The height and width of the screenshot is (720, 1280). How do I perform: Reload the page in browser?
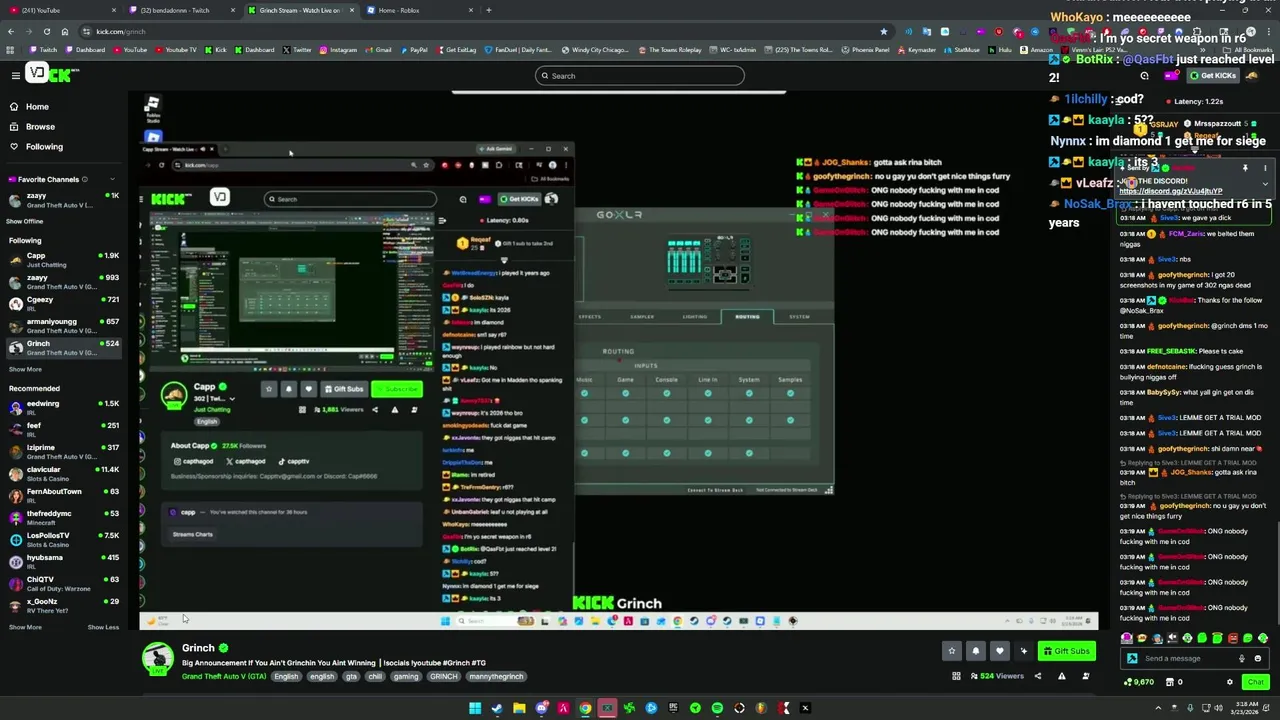[x=46, y=31]
